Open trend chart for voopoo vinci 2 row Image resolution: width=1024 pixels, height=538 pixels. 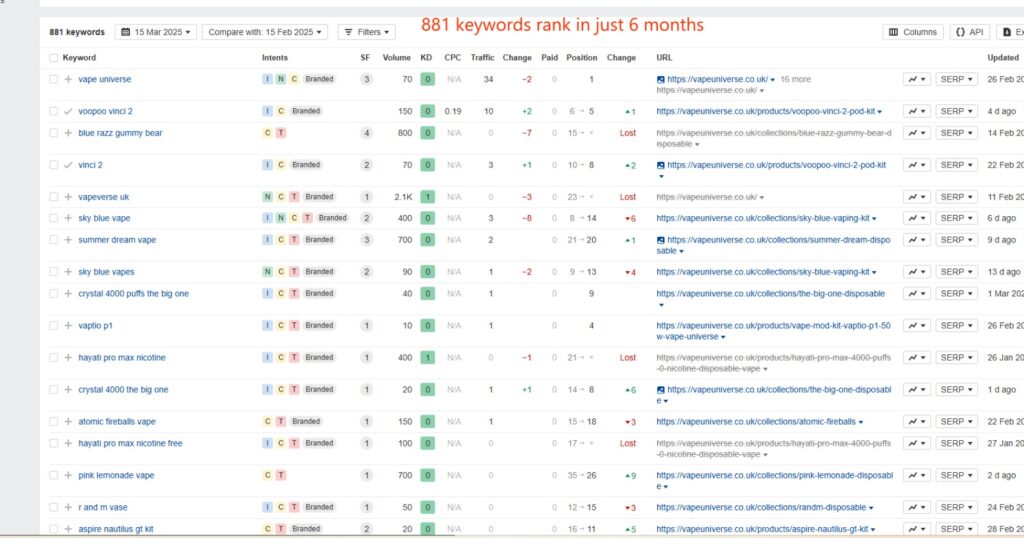916,111
